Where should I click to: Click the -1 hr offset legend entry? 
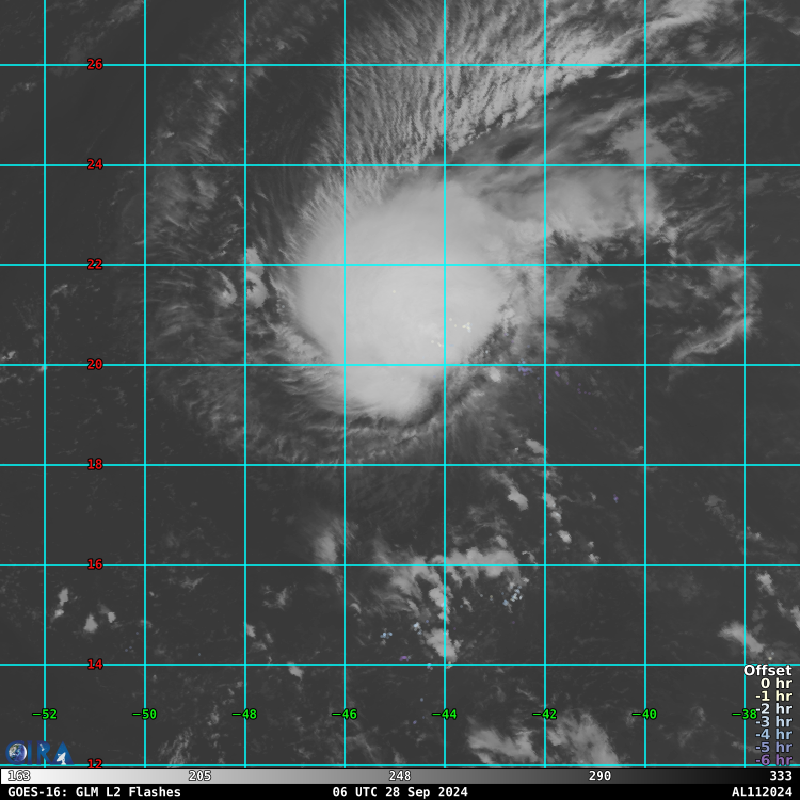pos(773,697)
